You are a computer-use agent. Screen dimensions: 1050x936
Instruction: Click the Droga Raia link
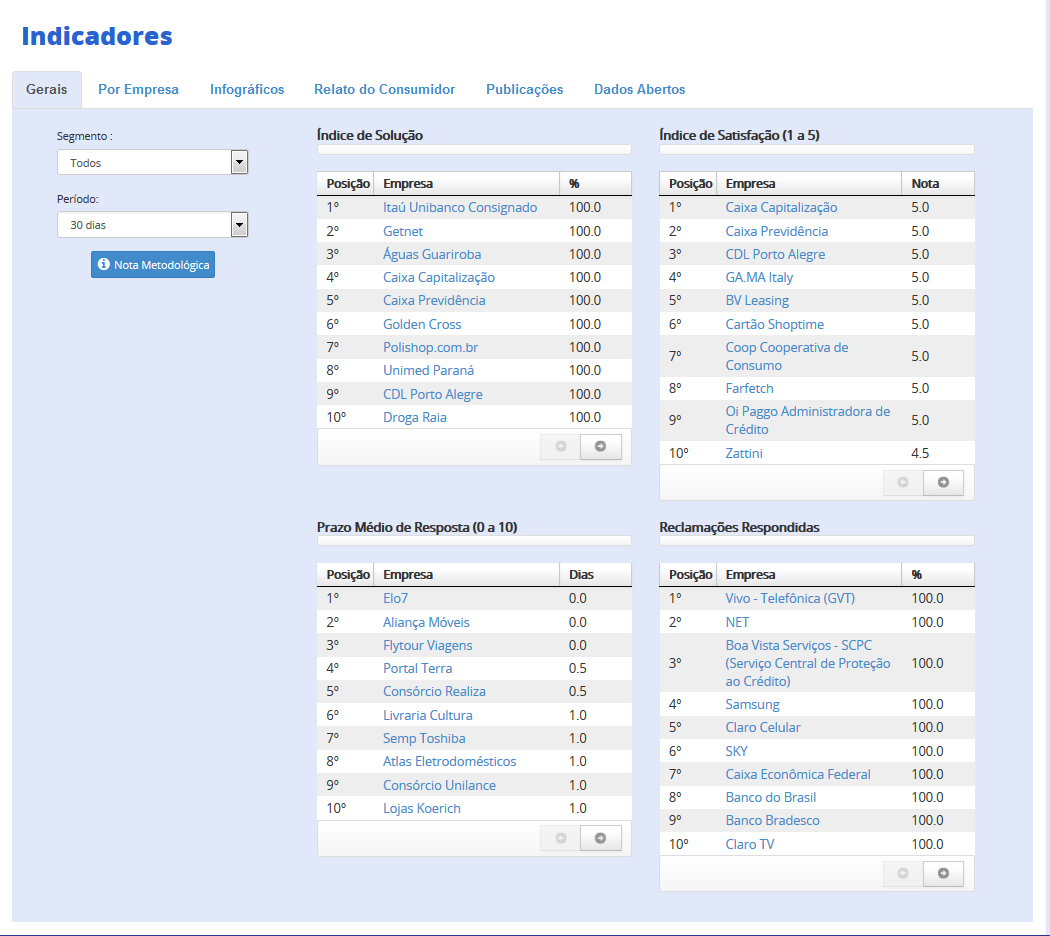point(415,418)
